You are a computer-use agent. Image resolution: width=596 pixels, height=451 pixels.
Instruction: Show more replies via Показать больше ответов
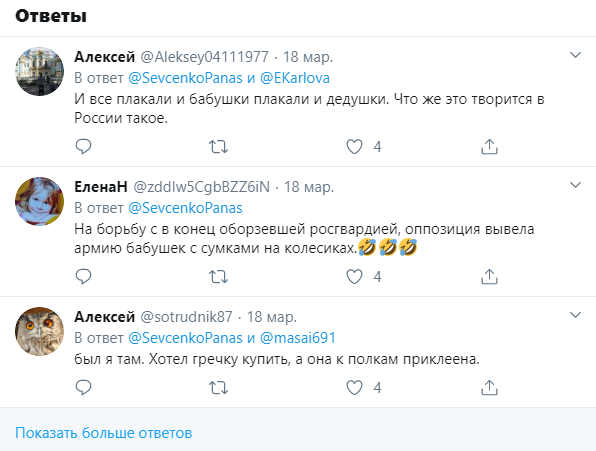[x=103, y=433]
